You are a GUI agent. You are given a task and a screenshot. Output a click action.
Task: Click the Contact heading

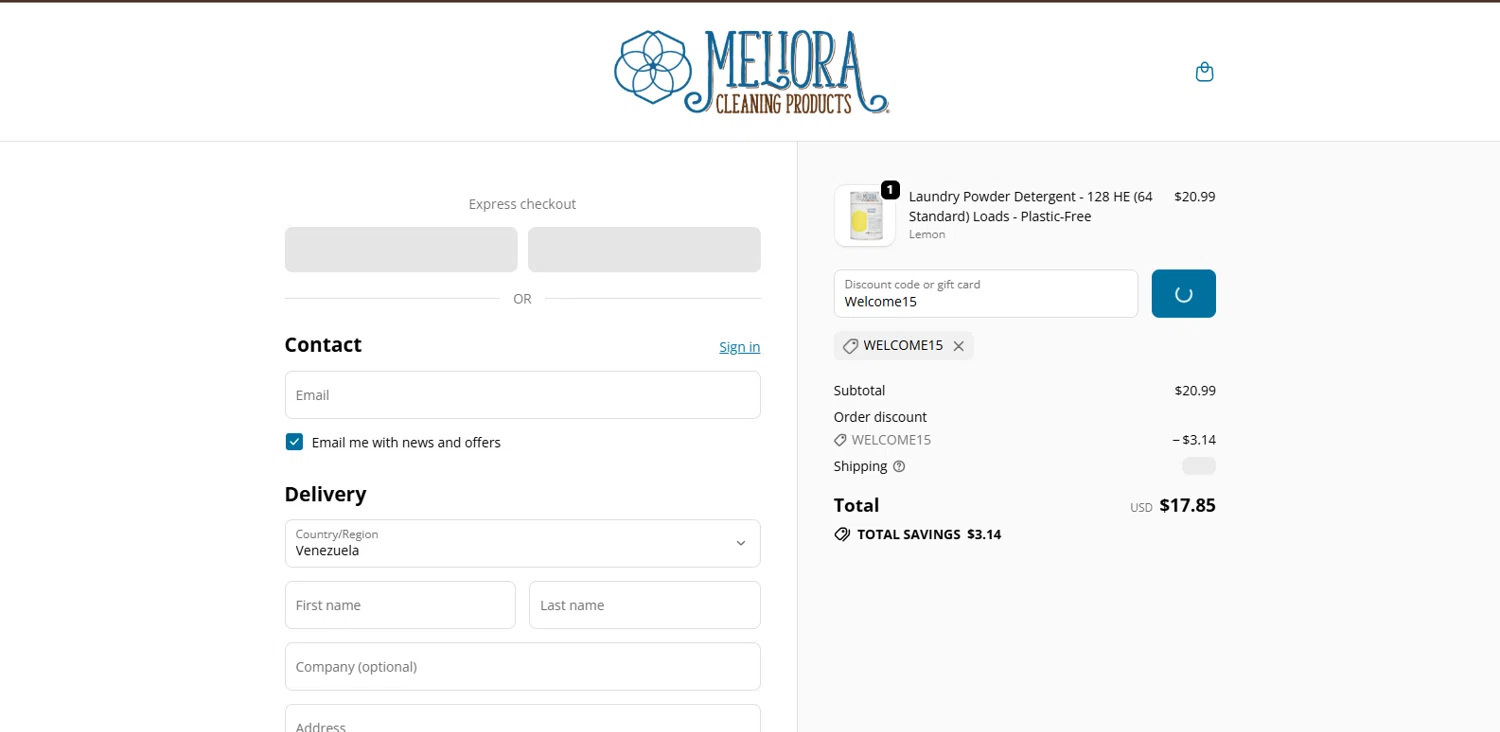pyautogui.click(x=323, y=345)
